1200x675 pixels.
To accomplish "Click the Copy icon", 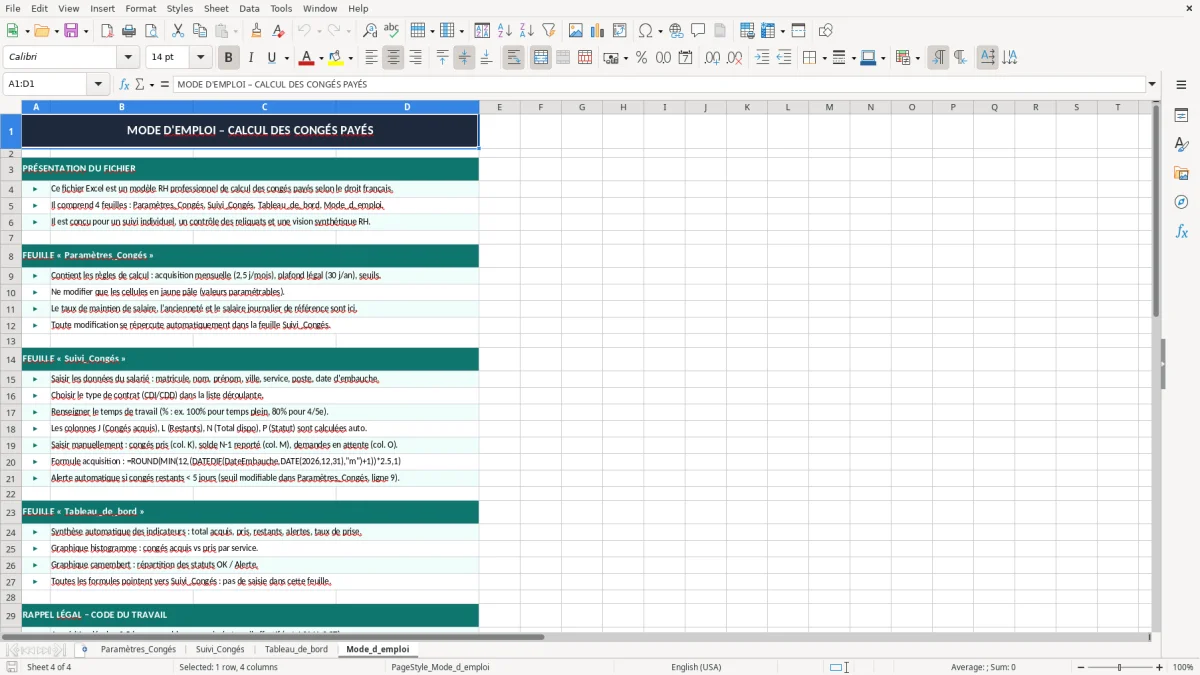I will pos(200,31).
